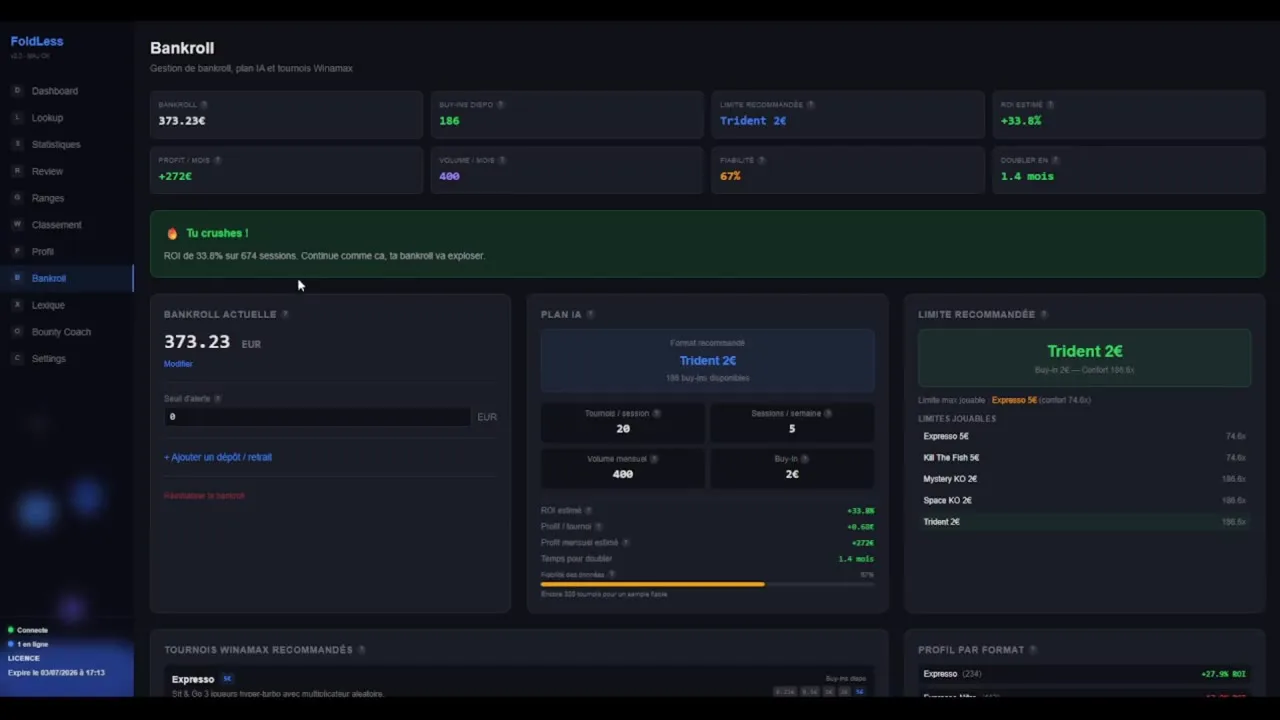Click the +33.8% ROI ESTIMÉ card value

(x=1021, y=121)
